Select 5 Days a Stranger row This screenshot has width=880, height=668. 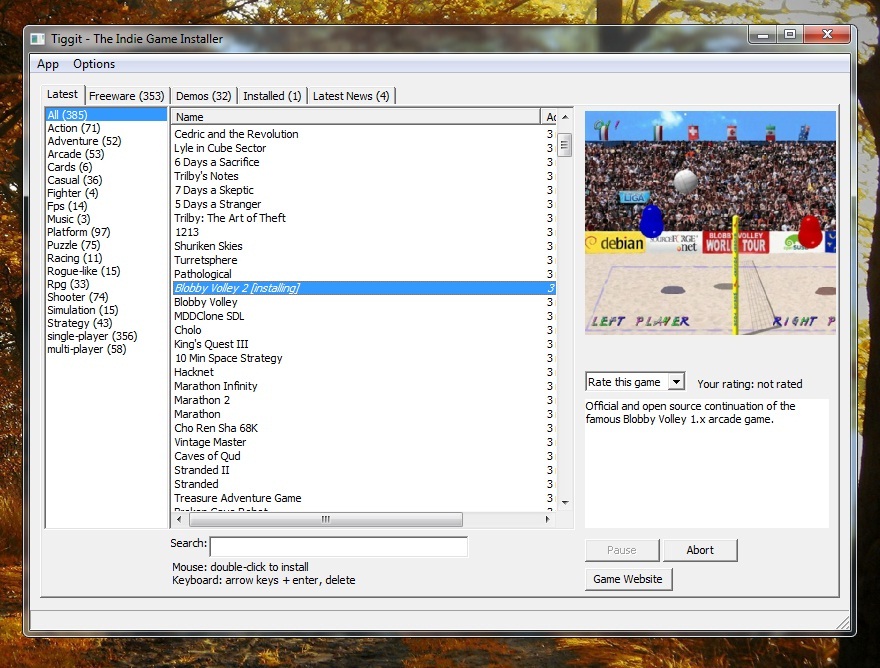click(x=364, y=204)
